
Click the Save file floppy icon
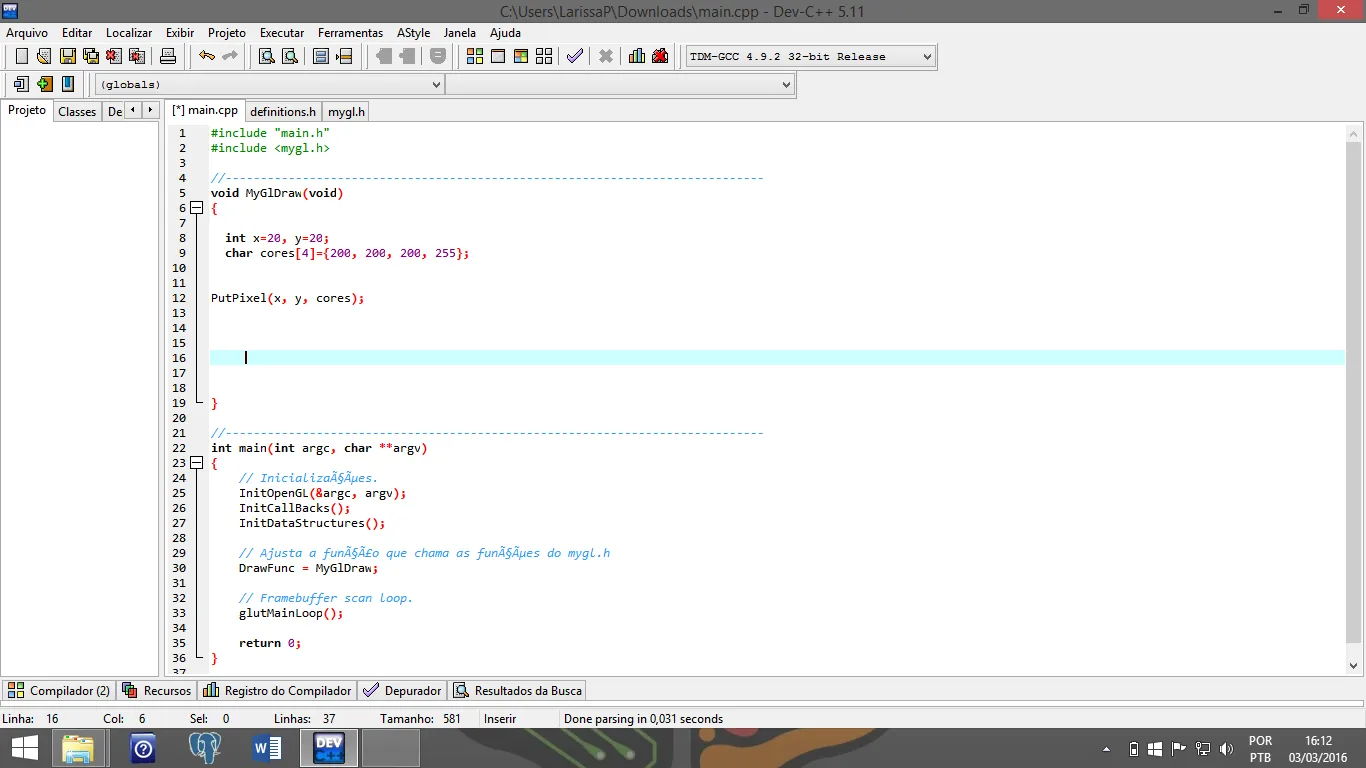(x=67, y=56)
